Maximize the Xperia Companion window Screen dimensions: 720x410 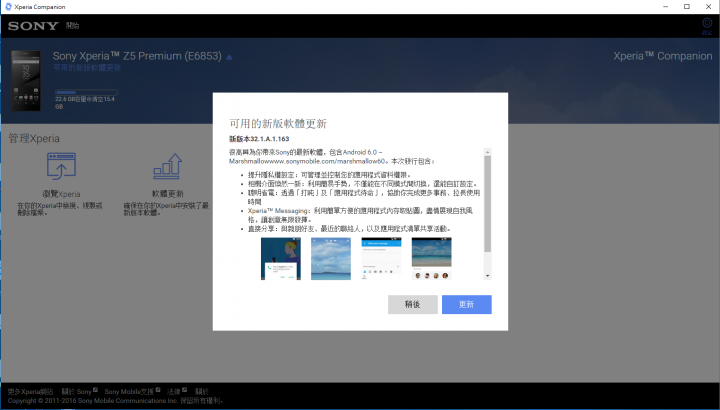[x=687, y=6]
